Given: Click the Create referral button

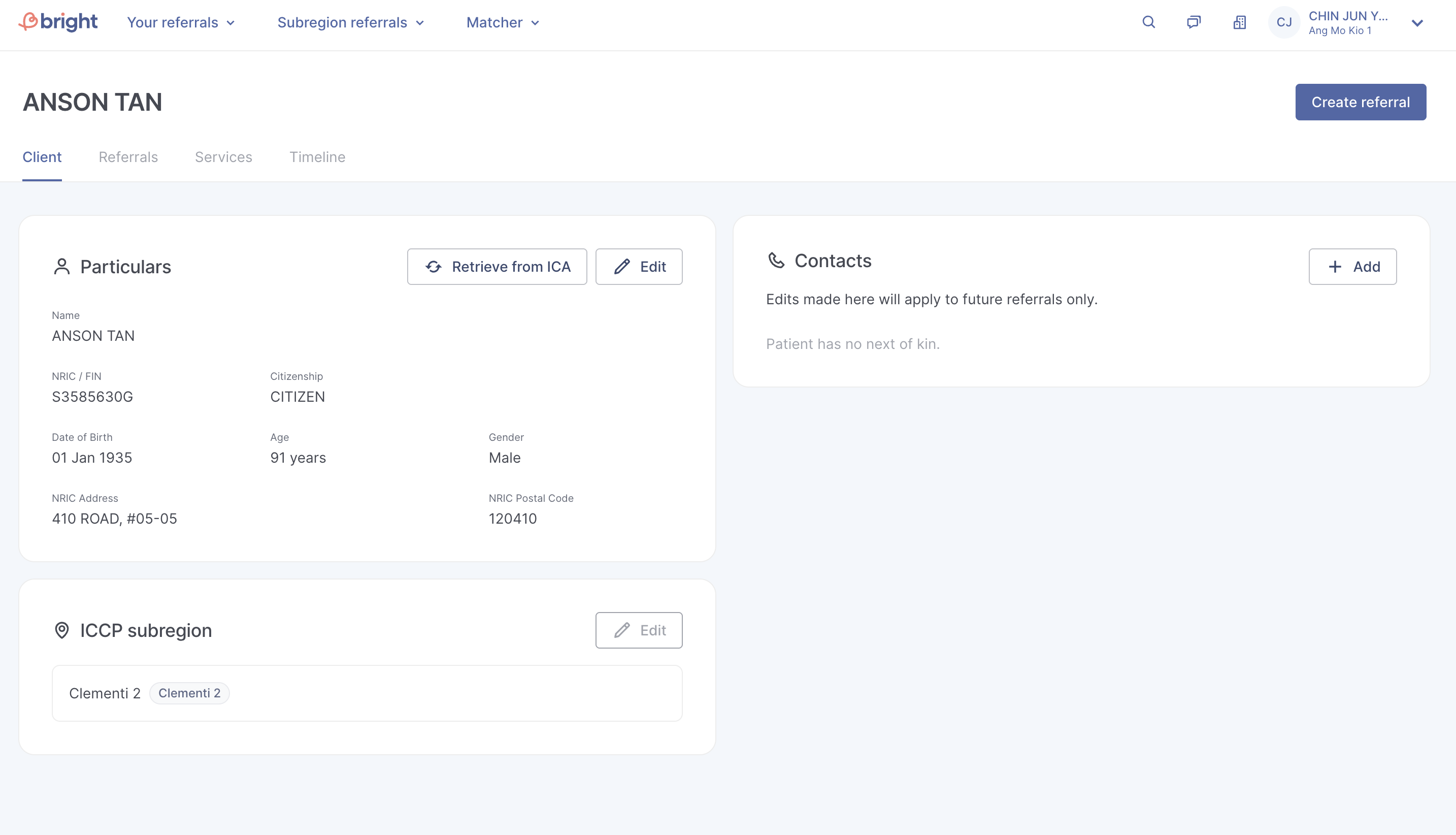Looking at the screenshot, I should 1360,102.
